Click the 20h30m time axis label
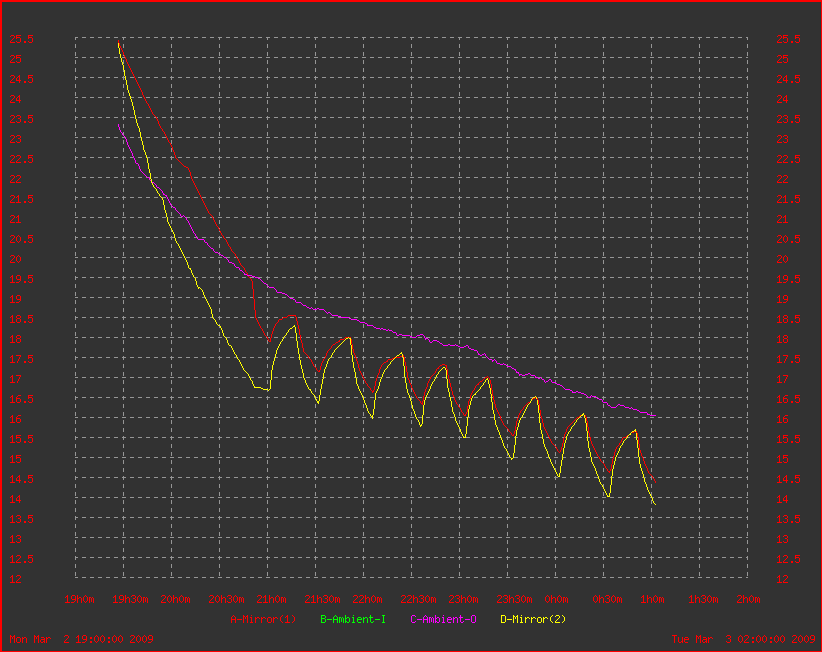This screenshot has width=822, height=652. (x=226, y=599)
